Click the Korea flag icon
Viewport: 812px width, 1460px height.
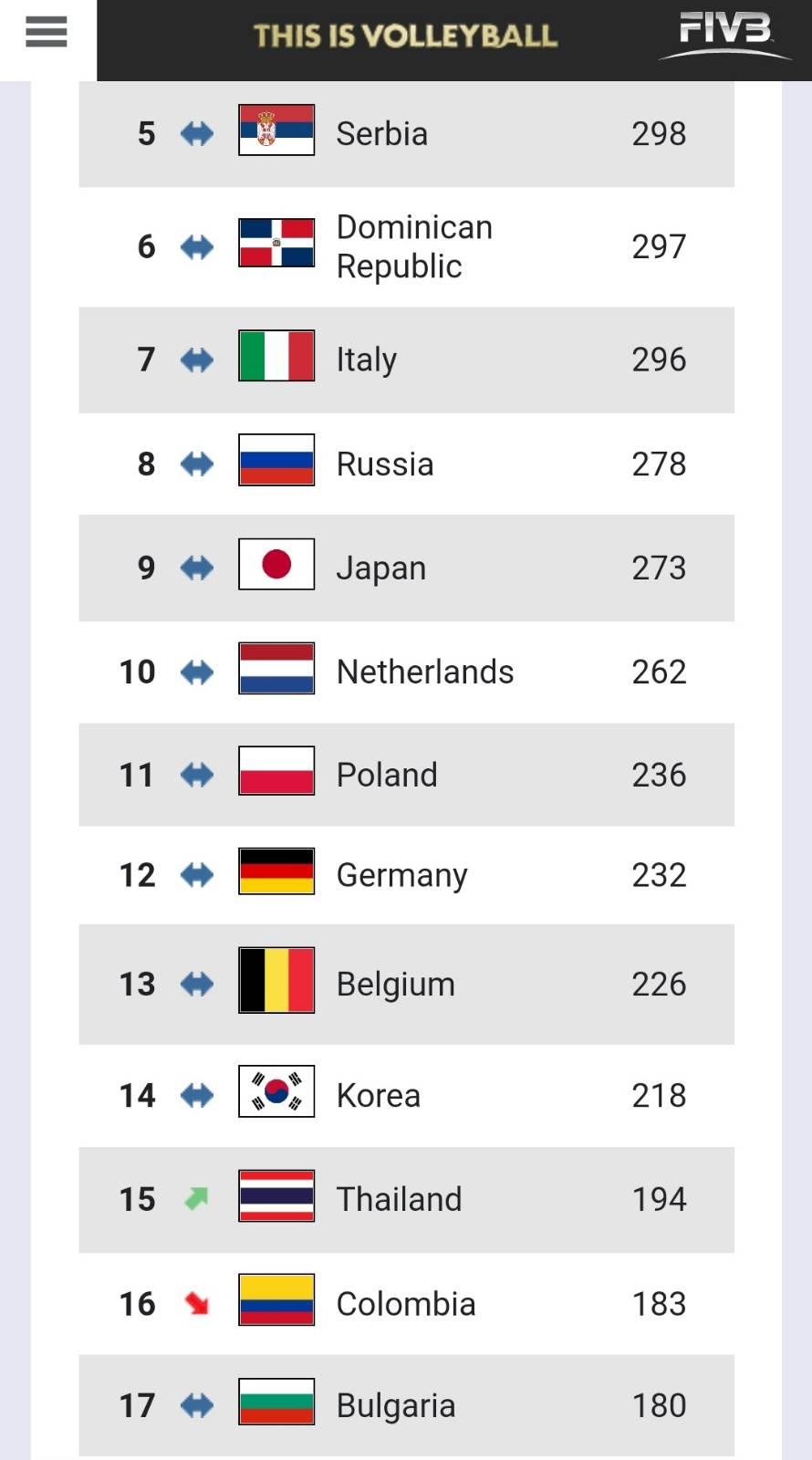tap(276, 1091)
